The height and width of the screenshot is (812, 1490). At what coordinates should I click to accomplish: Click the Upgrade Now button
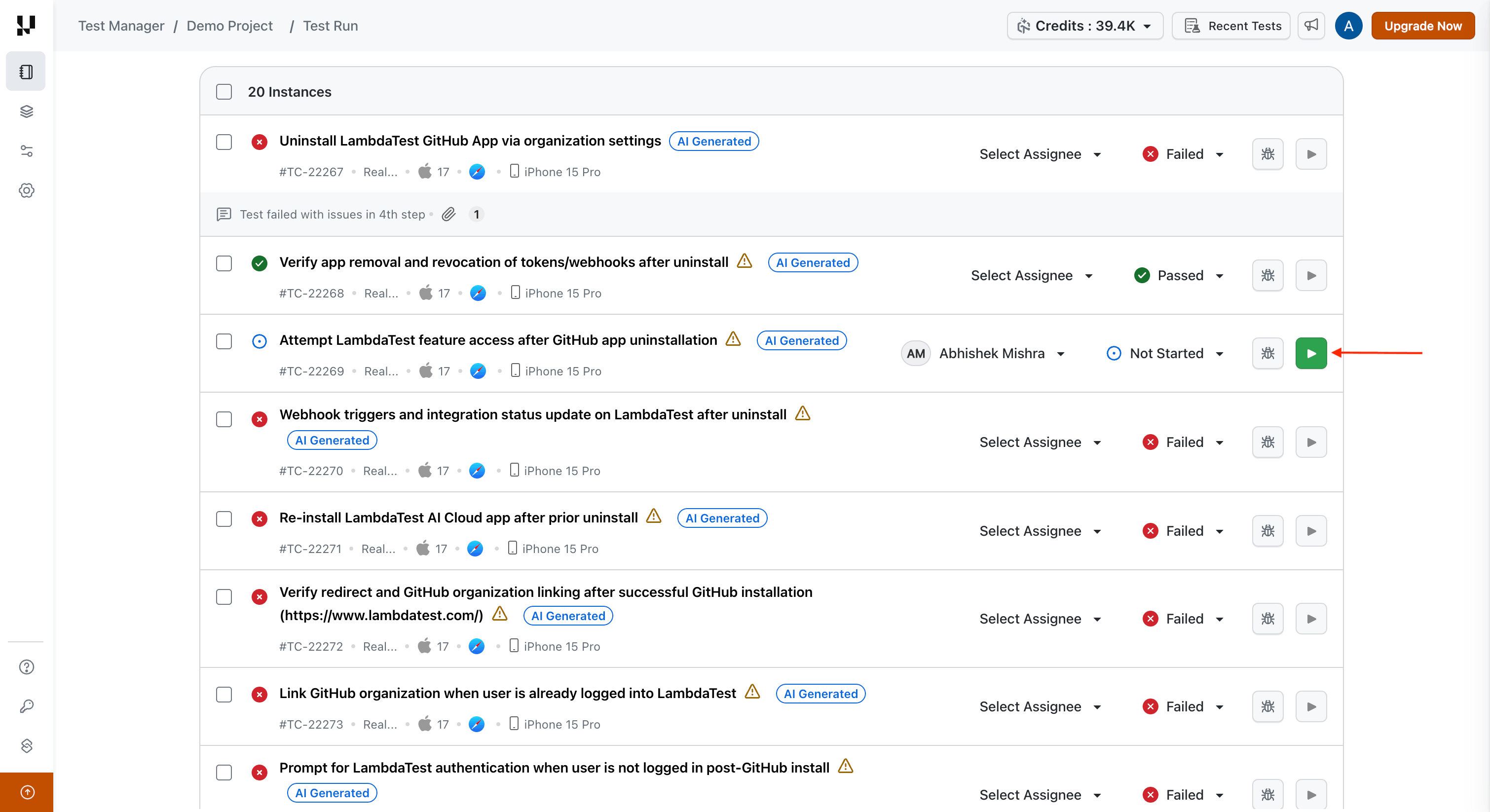(1422, 26)
